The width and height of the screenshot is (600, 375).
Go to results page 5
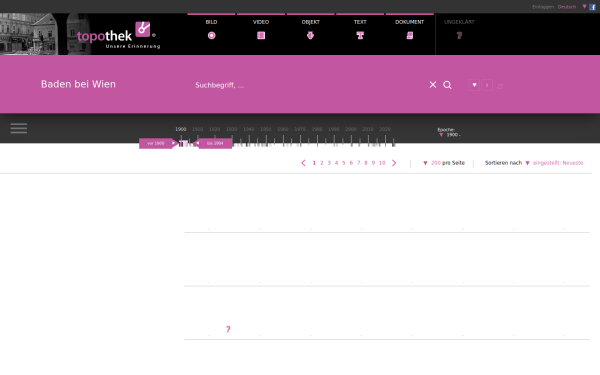344,163
